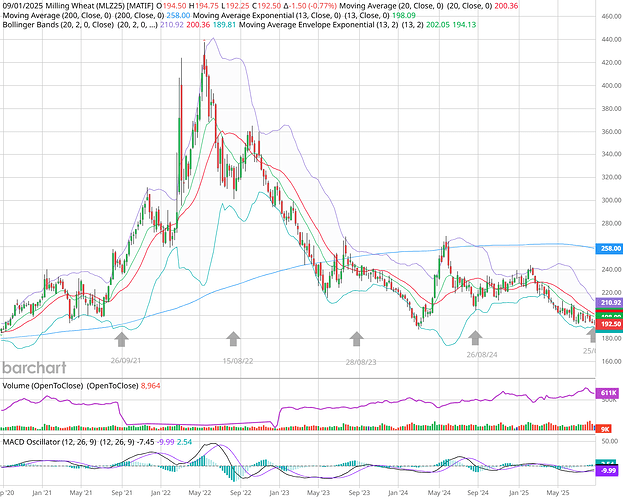This screenshot has width=623, height=500.
Task: Click the Jan '24 label on time axis
Action: point(400,493)
